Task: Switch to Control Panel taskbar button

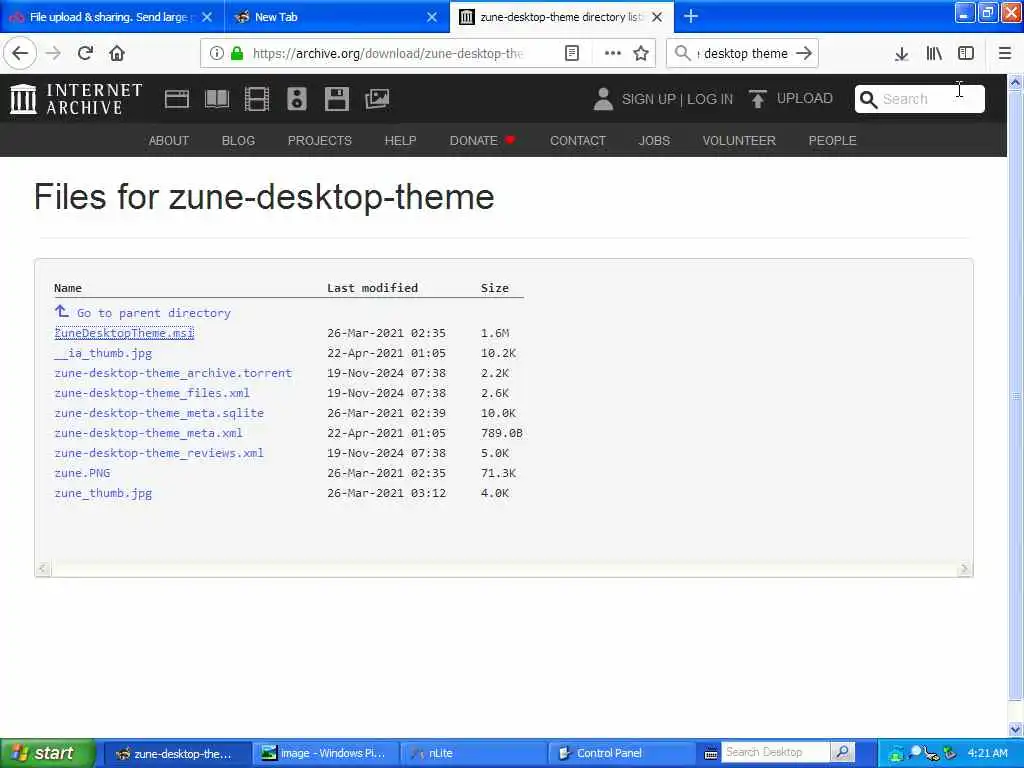Action: point(620,753)
